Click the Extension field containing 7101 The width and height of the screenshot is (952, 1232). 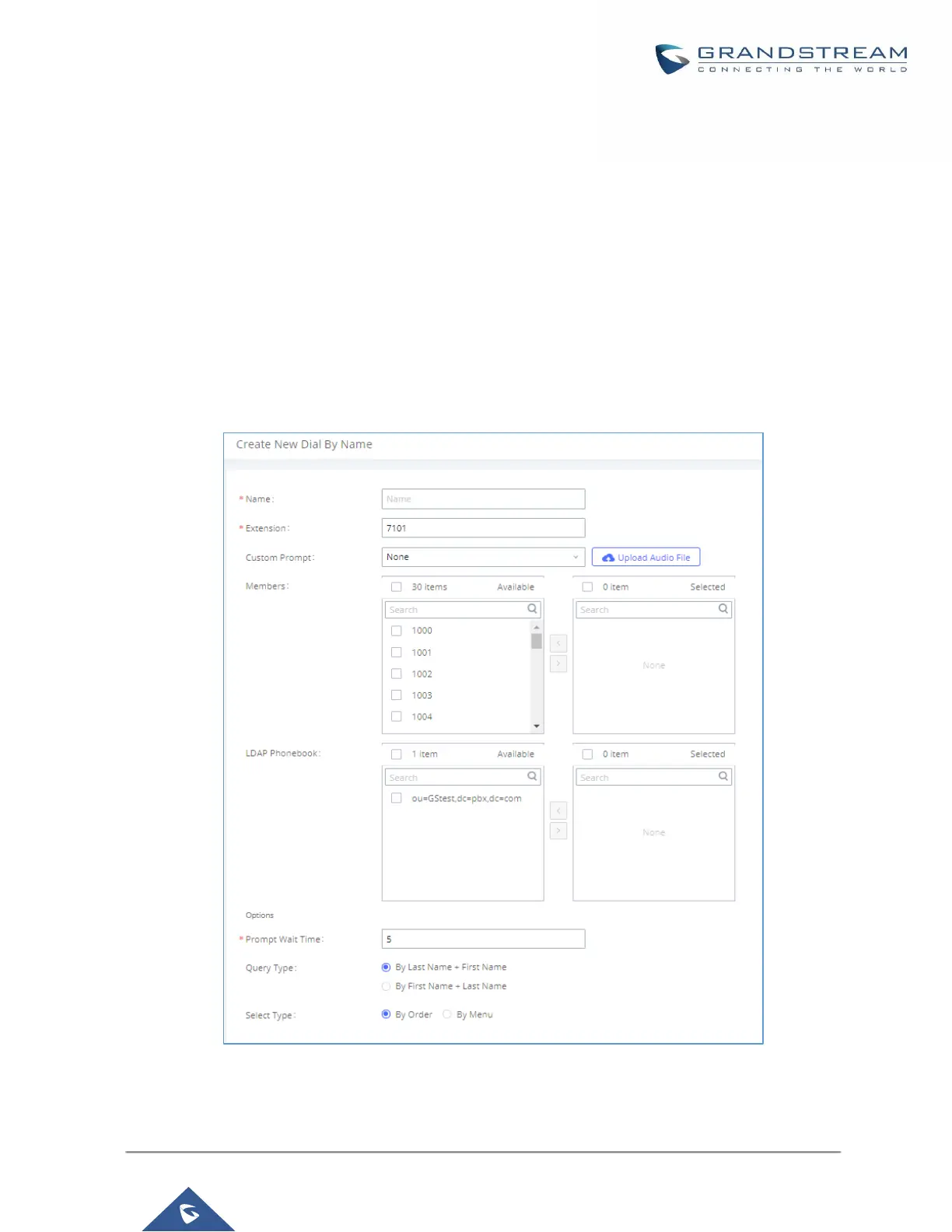click(x=483, y=528)
